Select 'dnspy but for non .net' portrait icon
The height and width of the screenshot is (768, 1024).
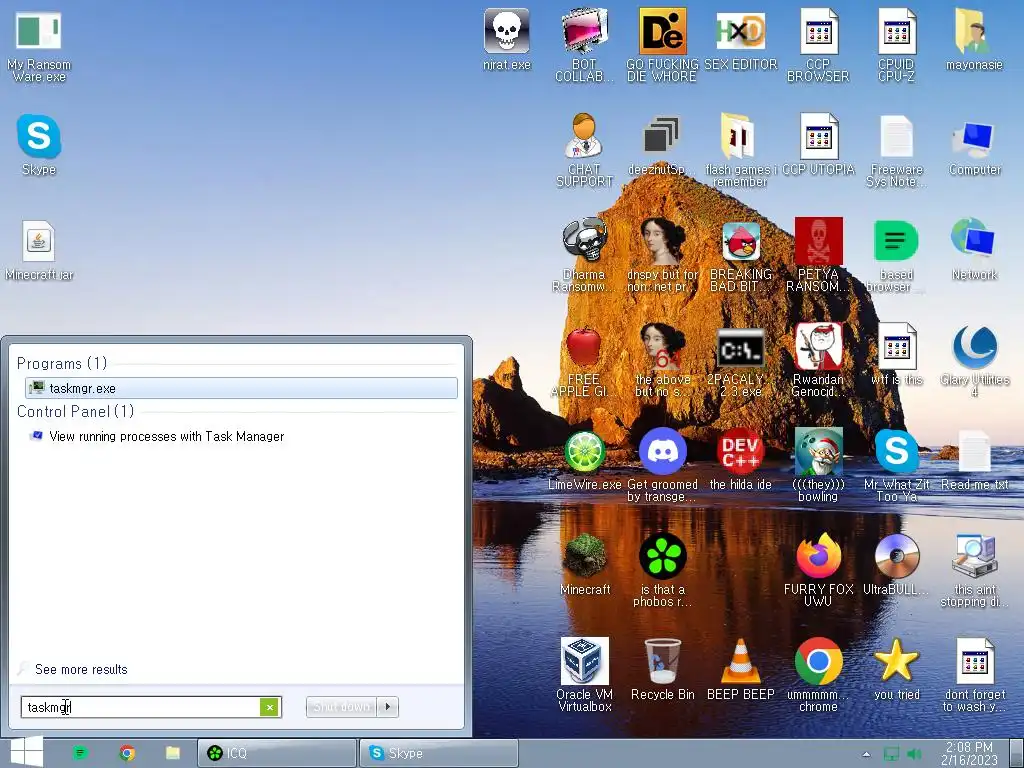[x=662, y=255]
